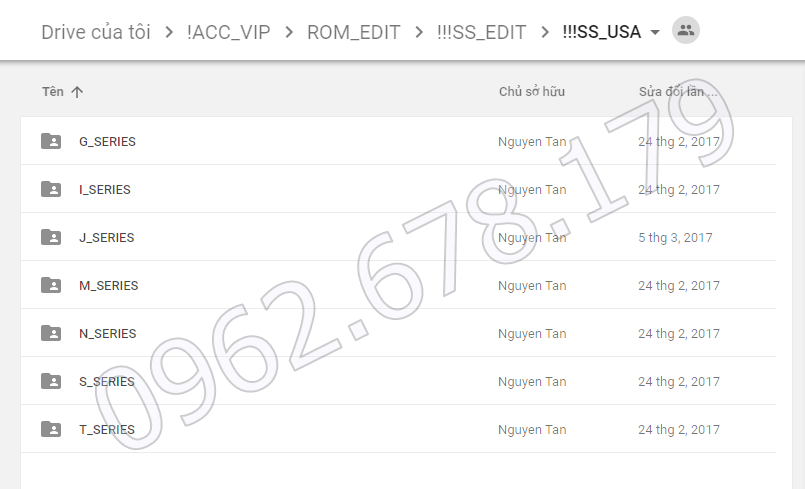805x489 pixels.
Task: Reverse sort order with the Tên arrow
Action: (77, 92)
